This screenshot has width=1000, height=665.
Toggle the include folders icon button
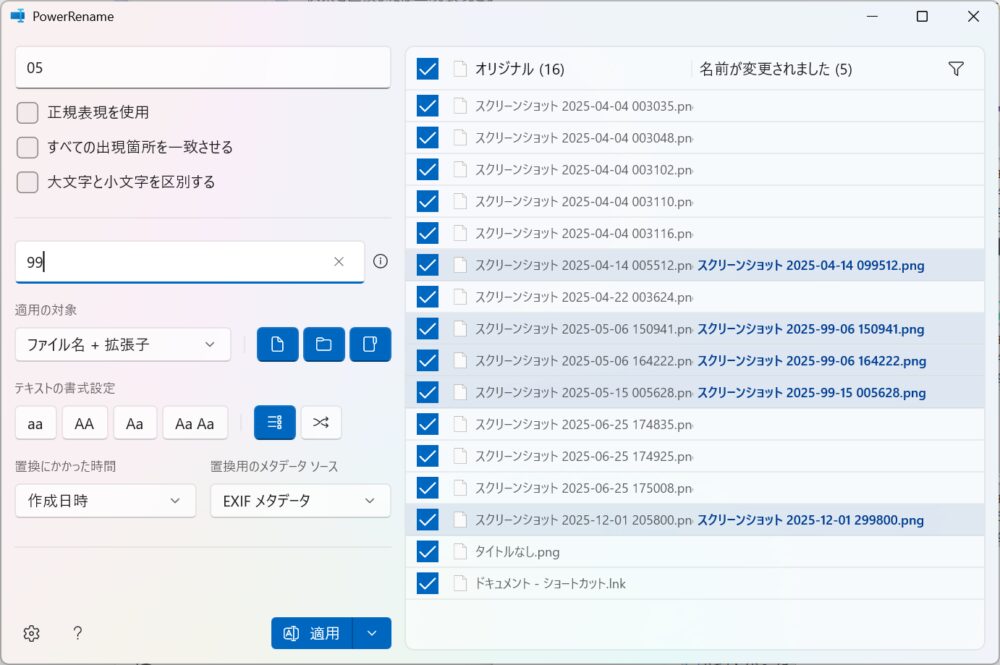(x=324, y=344)
